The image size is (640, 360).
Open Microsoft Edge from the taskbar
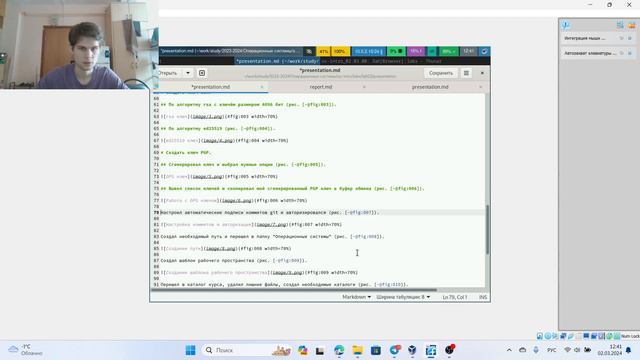tap(339, 350)
